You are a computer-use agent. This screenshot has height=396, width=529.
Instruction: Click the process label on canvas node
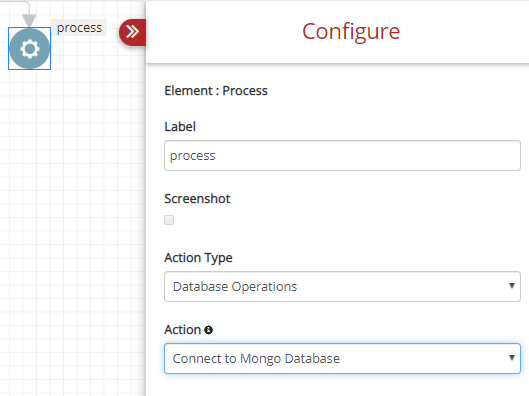[79, 28]
